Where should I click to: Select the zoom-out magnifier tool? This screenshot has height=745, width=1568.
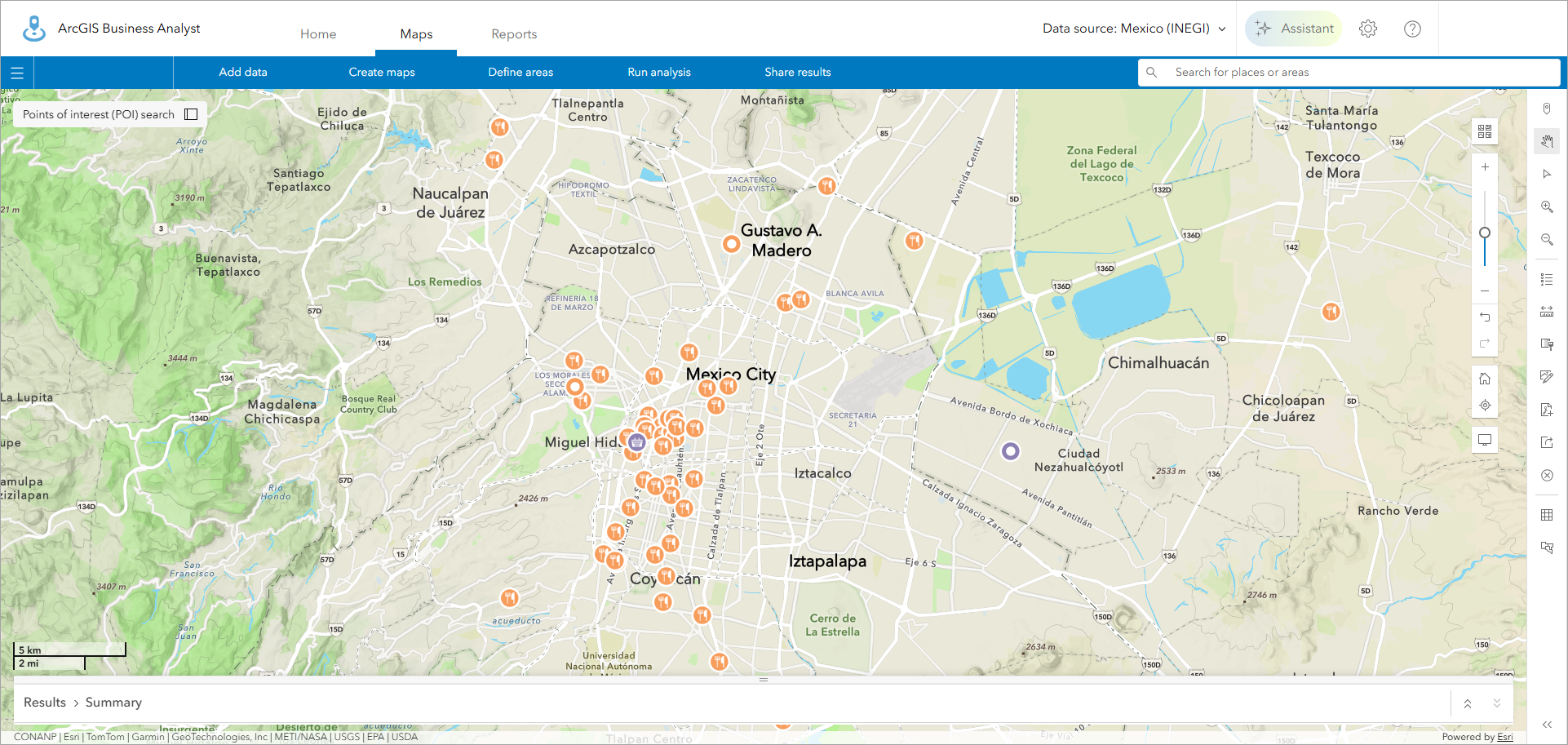click(x=1547, y=240)
